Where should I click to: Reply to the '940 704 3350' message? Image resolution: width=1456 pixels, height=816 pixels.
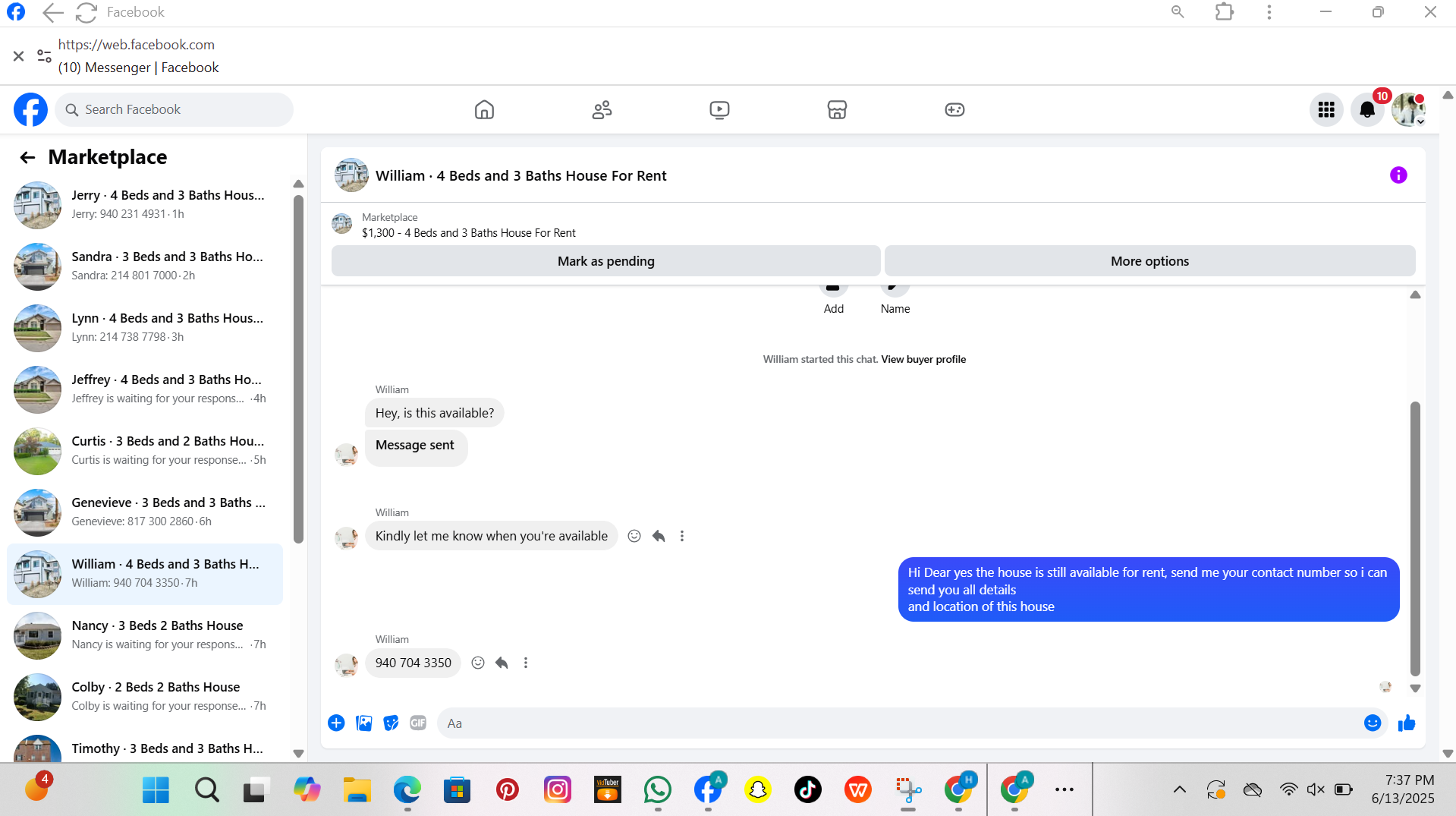coord(502,663)
